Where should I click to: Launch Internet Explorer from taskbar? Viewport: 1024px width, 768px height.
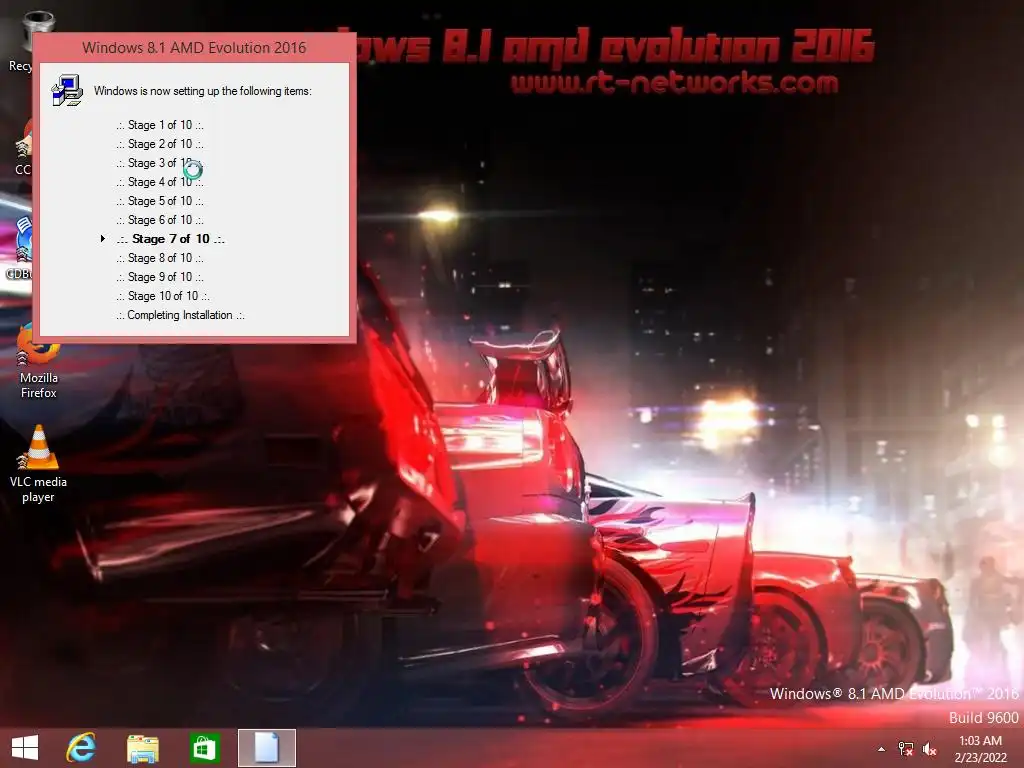coord(81,748)
